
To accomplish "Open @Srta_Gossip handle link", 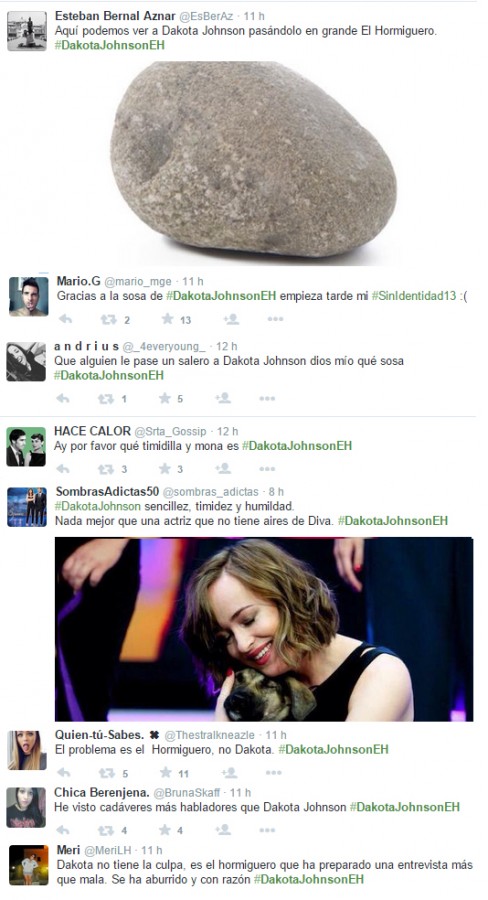I will coord(170,431).
